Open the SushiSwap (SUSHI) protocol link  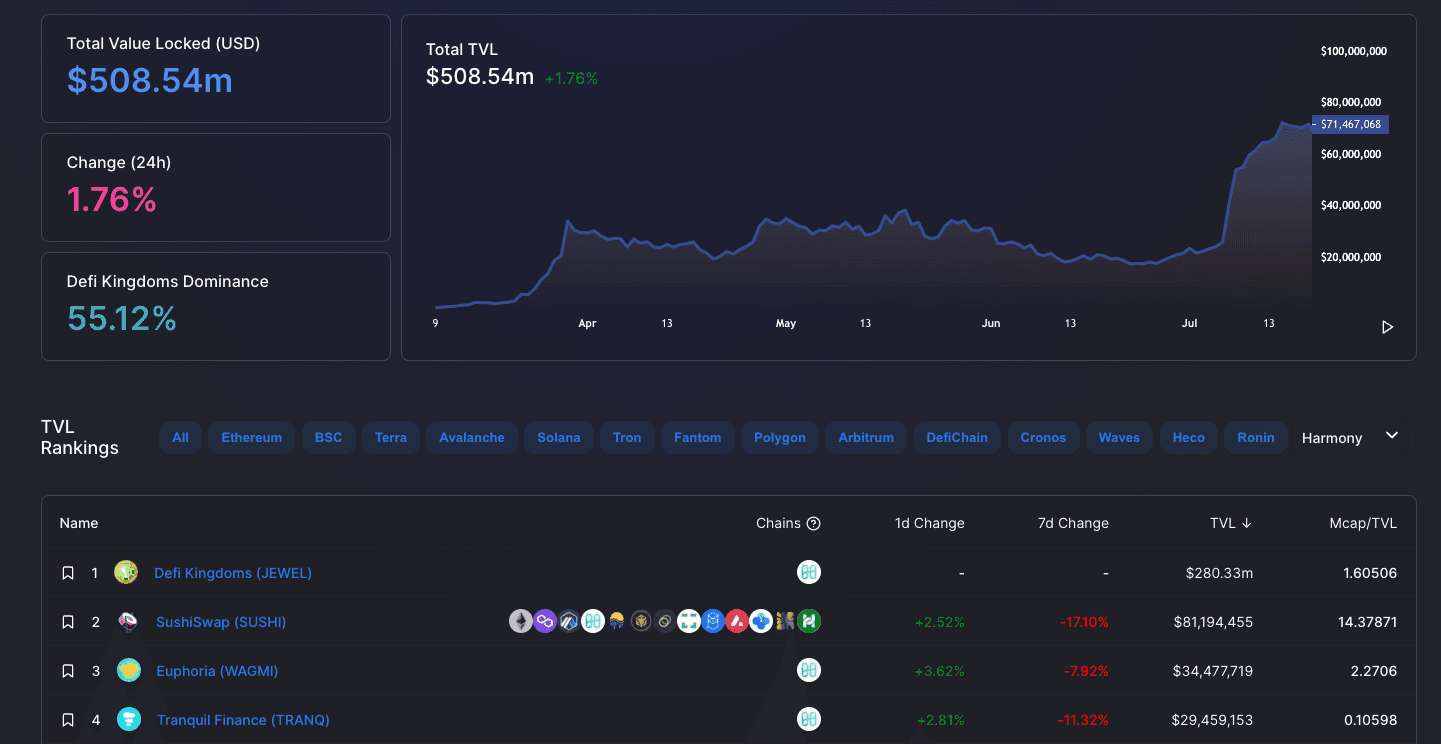(221, 622)
